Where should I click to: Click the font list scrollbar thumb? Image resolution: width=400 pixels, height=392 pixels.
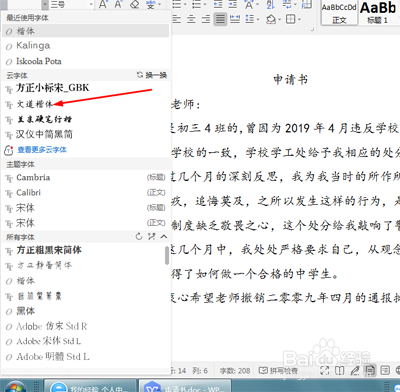click(x=167, y=256)
